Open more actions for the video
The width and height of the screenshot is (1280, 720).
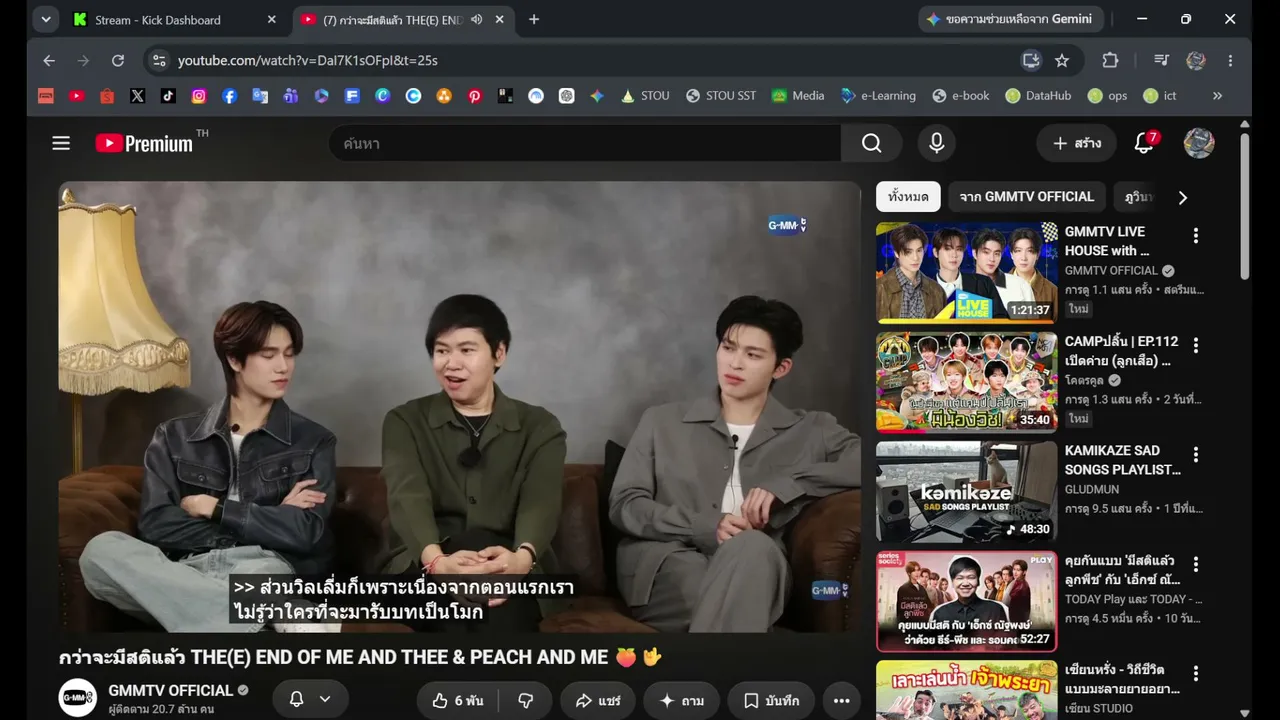pyautogui.click(x=841, y=700)
